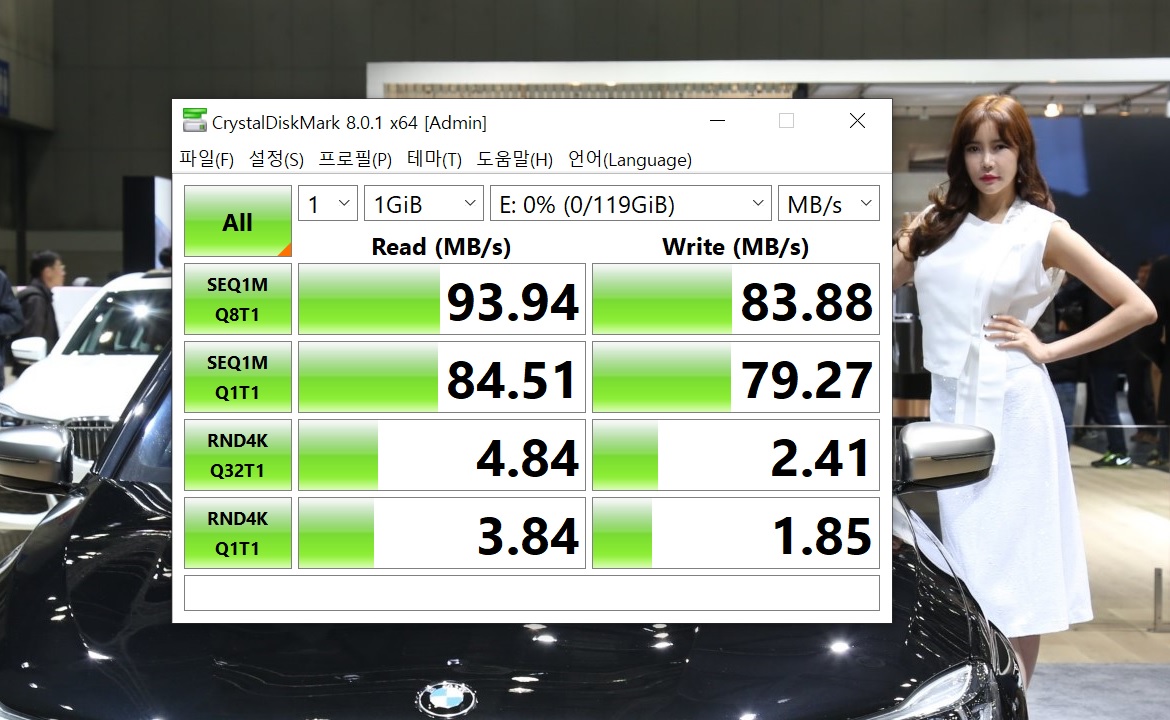Open the 도움말(H) menu
The image size is (1170, 720).
click(x=515, y=159)
